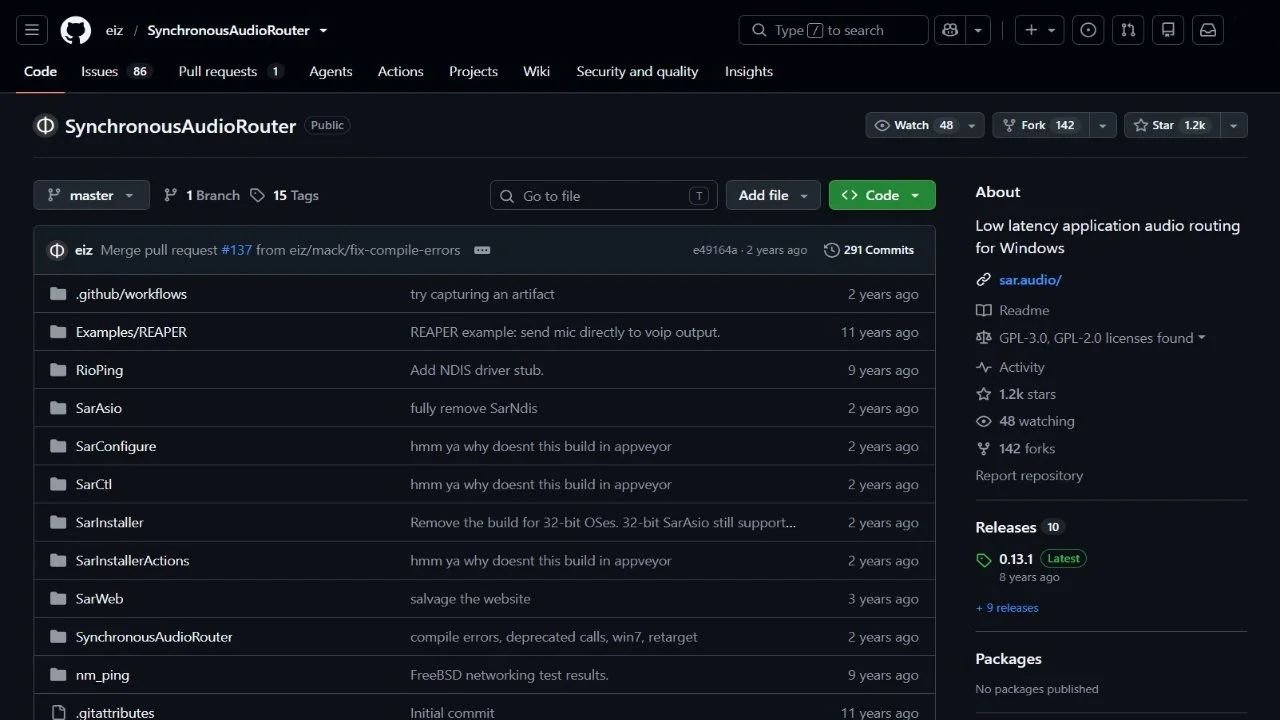Image resolution: width=1280 pixels, height=720 pixels.
Task: Open the master branch dropdown
Action: click(91, 195)
